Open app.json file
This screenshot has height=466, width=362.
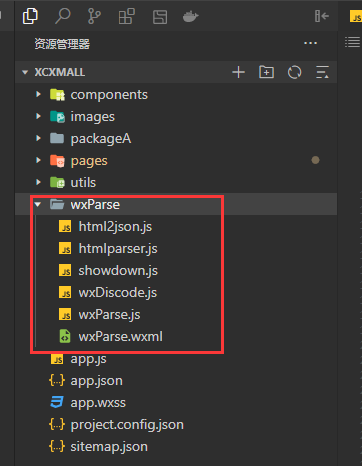tap(96, 381)
